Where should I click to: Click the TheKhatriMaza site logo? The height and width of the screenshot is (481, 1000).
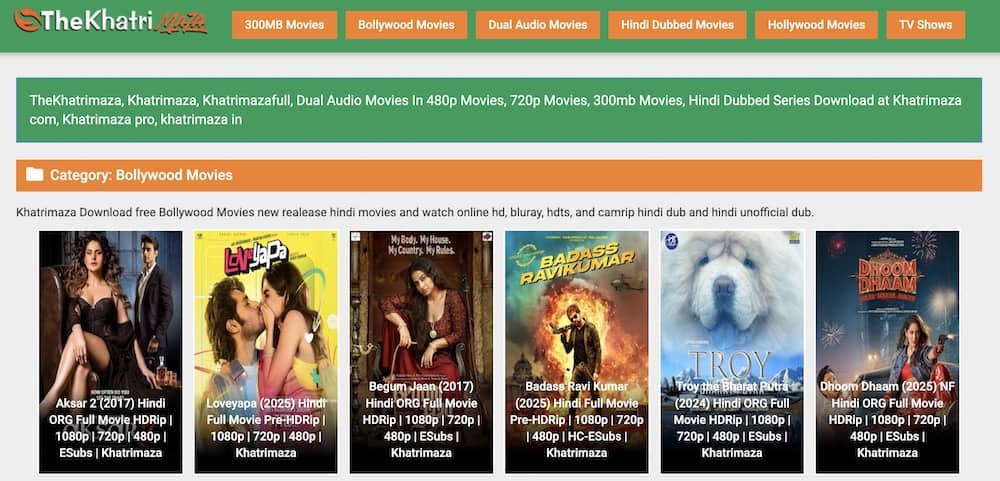pos(111,21)
